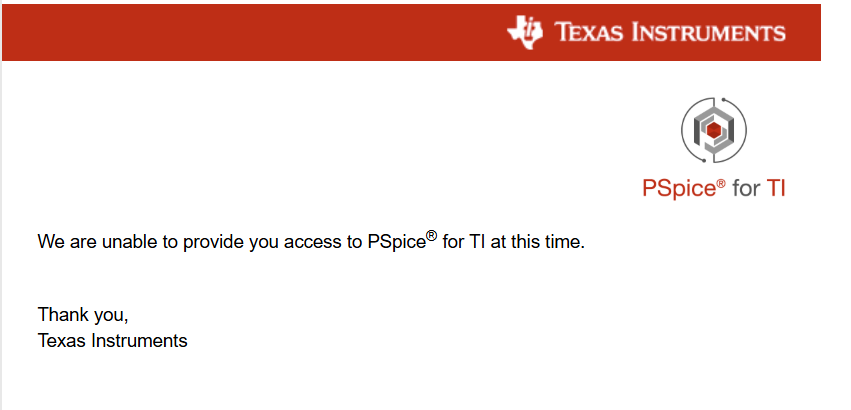Screen dimensions: 851x410
Task: Click the word "provide" in the message
Action: coord(207,242)
